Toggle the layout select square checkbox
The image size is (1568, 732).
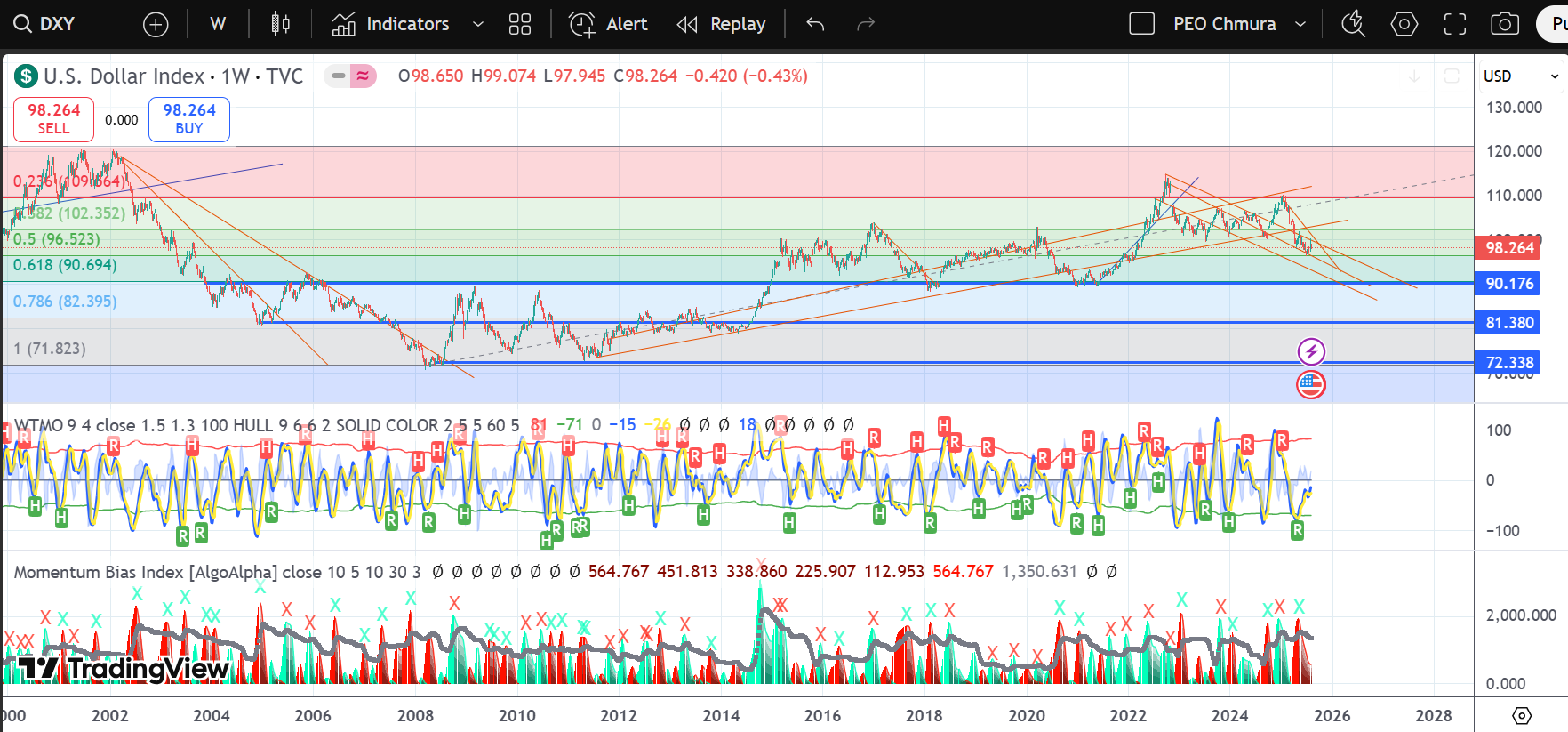1141,24
